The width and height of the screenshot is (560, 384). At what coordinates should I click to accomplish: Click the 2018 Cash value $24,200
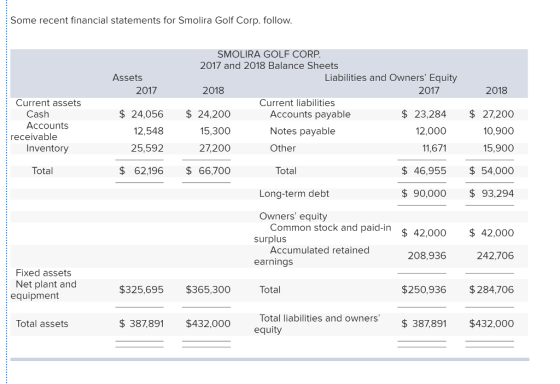(x=208, y=114)
